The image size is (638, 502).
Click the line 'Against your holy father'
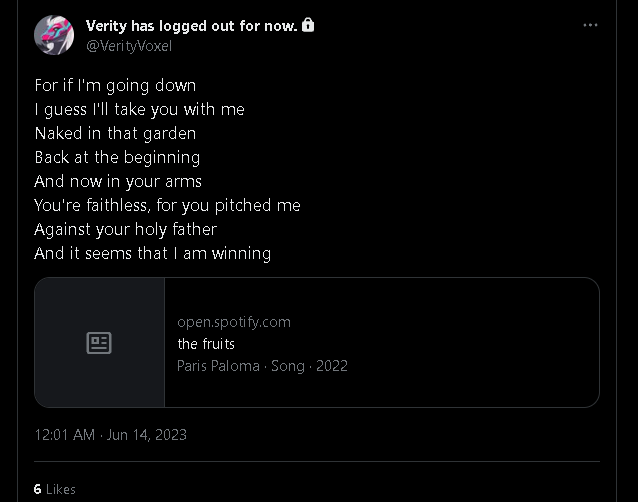126,229
